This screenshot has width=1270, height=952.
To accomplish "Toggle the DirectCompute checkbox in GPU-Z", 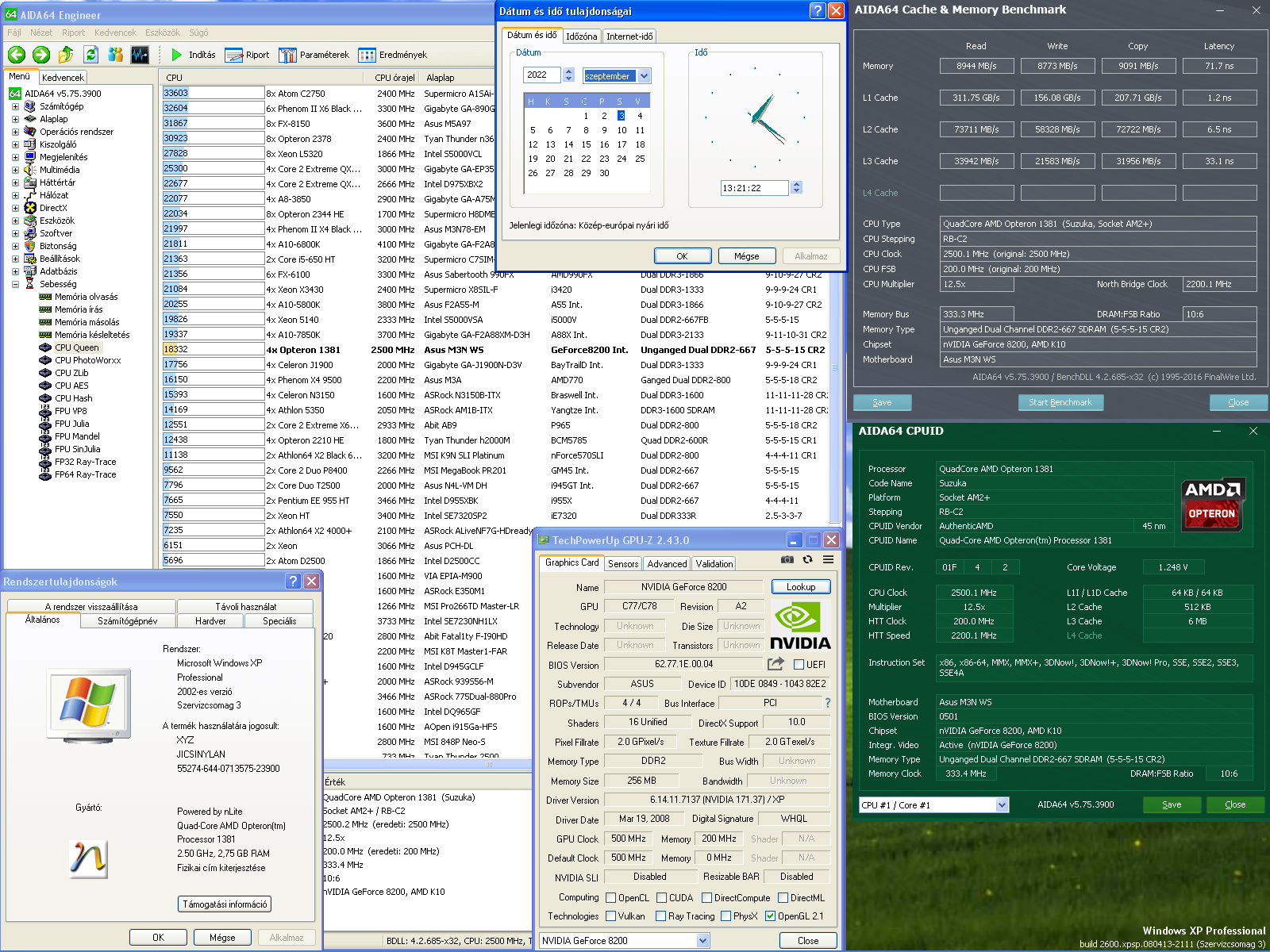I will tap(706, 898).
